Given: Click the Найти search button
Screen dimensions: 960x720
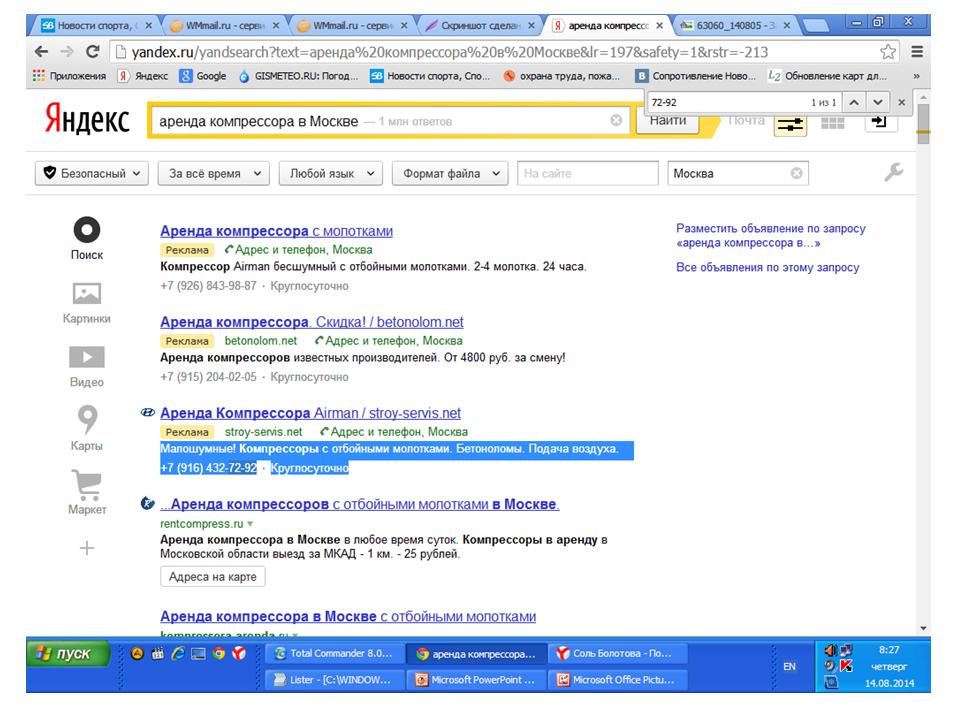Looking at the screenshot, I should 668,121.
